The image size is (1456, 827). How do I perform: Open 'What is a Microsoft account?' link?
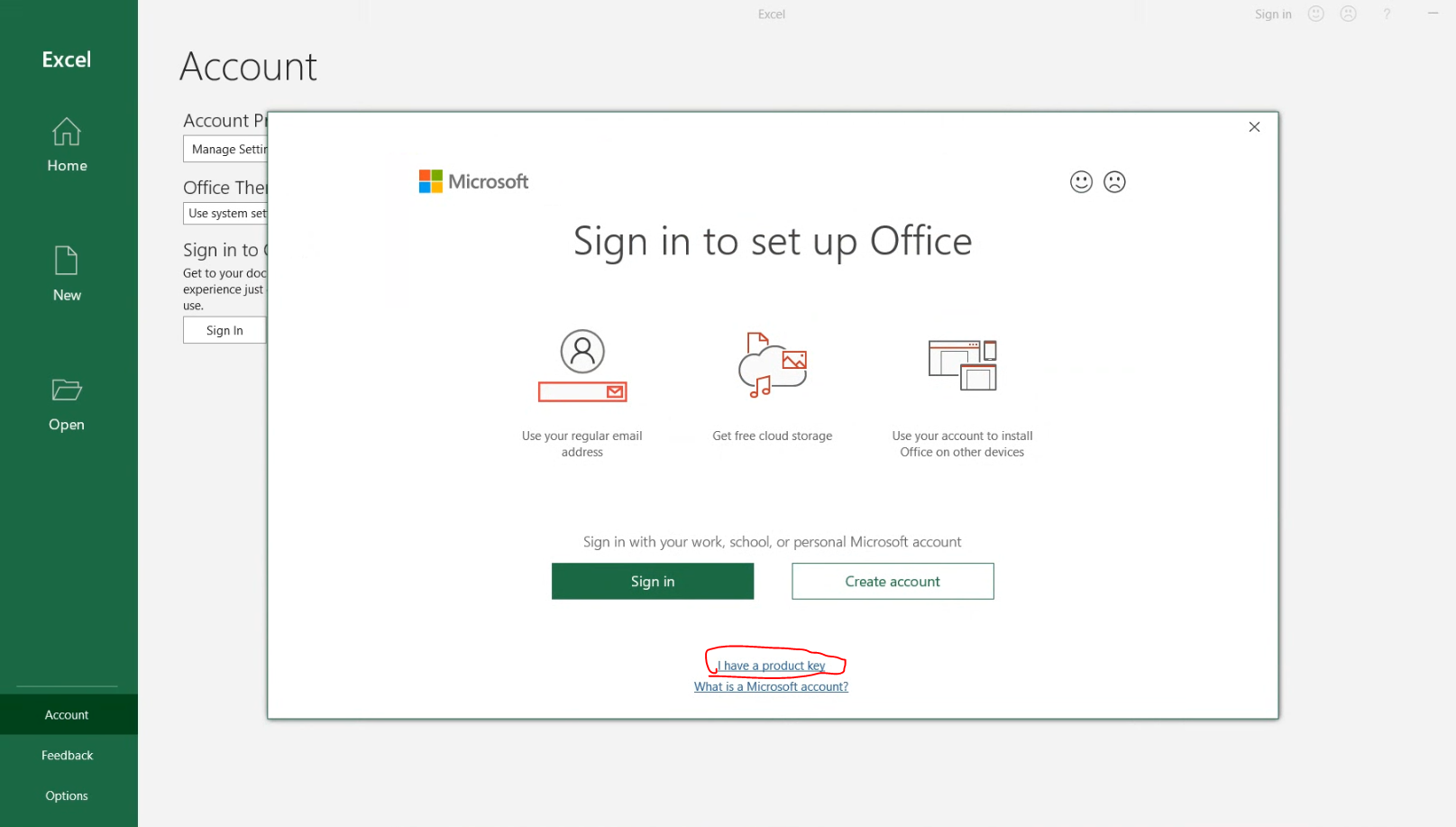click(x=772, y=686)
